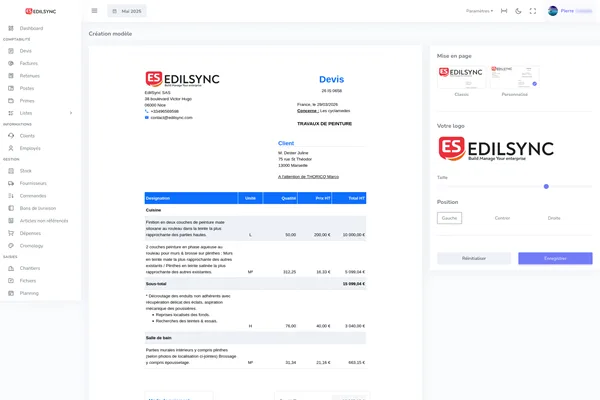Enter fullscreen using the expand icon

click(532, 11)
